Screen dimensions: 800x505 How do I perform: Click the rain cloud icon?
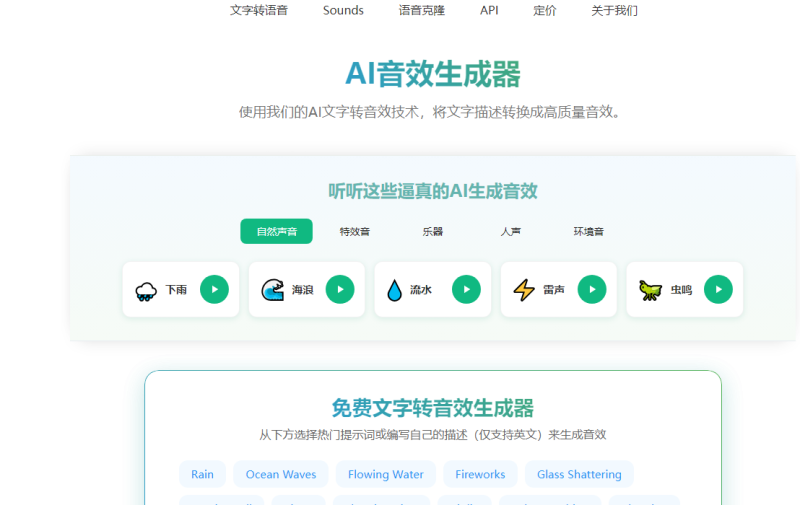tap(146, 291)
